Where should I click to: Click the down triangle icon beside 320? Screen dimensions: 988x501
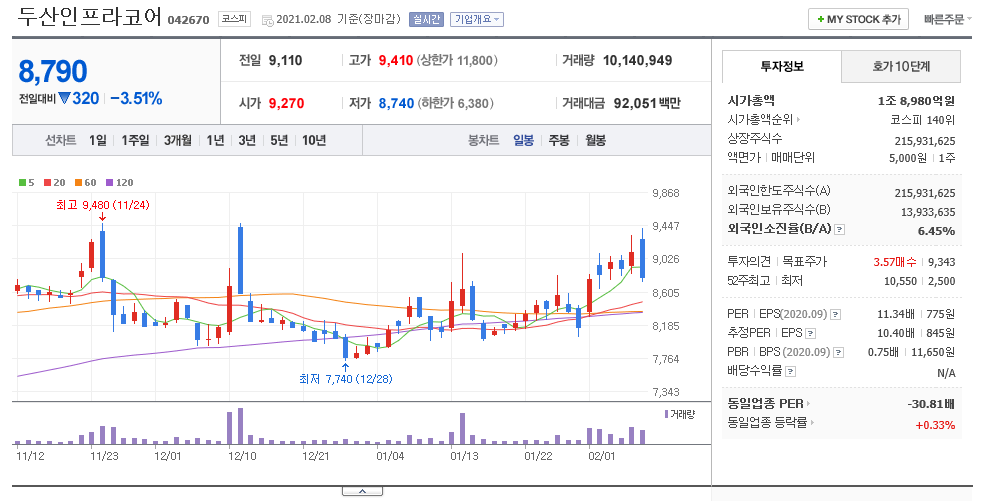click(x=64, y=98)
